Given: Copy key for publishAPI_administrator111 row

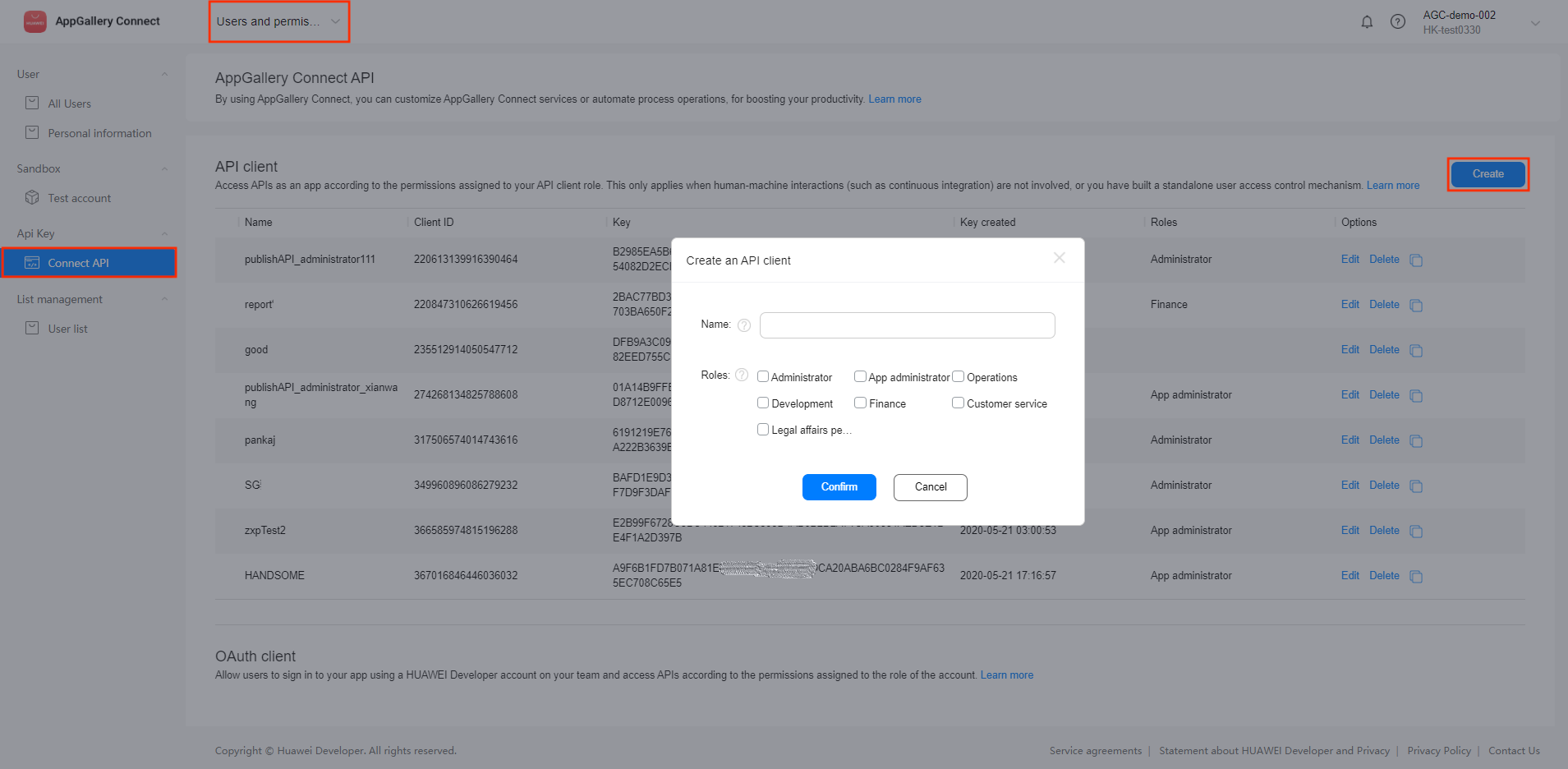Looking at the screenshot, I should coord(1416,260).
